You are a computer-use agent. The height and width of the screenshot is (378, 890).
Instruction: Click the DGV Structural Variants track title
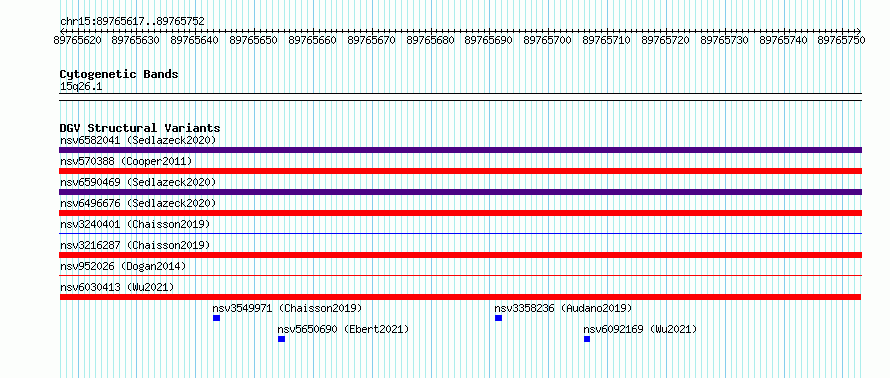pos(140,128)
